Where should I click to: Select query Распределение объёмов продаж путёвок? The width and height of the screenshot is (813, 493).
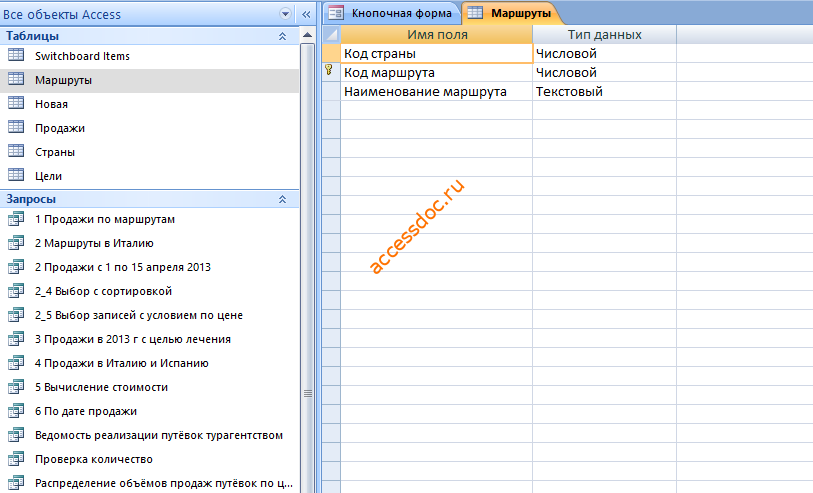[x=149, y=483]
